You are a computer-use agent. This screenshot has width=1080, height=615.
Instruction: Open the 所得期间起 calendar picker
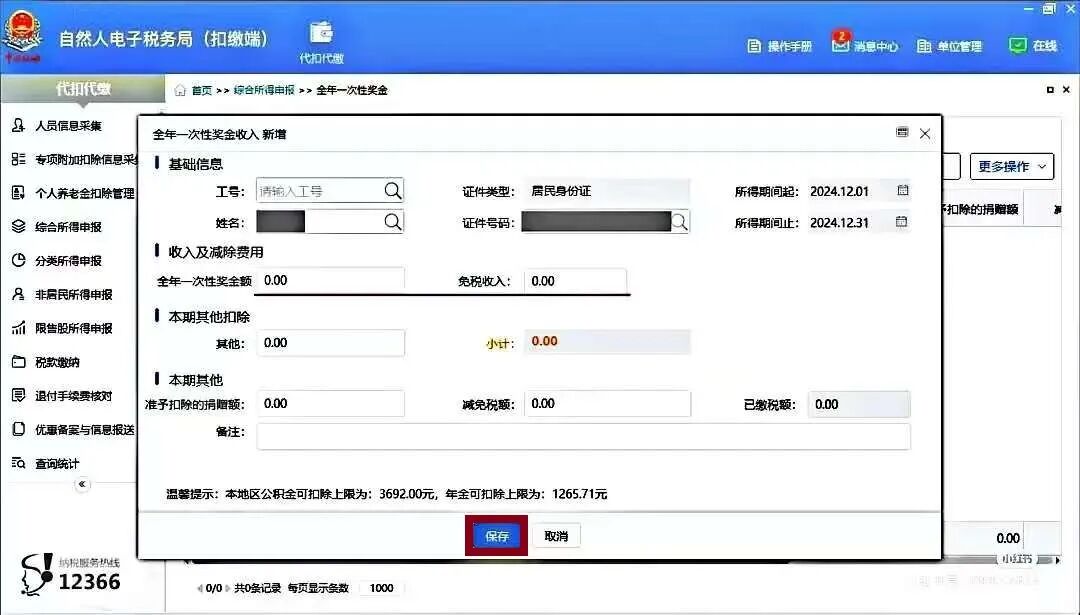(903, 190)
